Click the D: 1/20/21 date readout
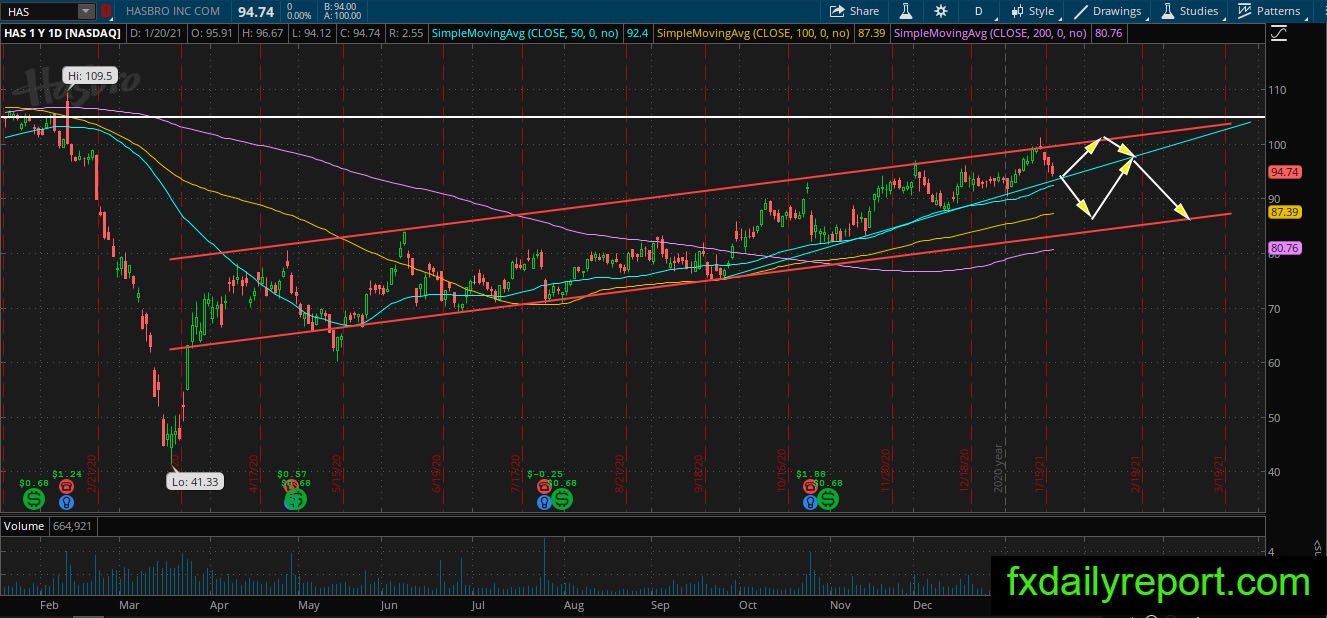Screen dimensions: 1327x618 (159, 33)
